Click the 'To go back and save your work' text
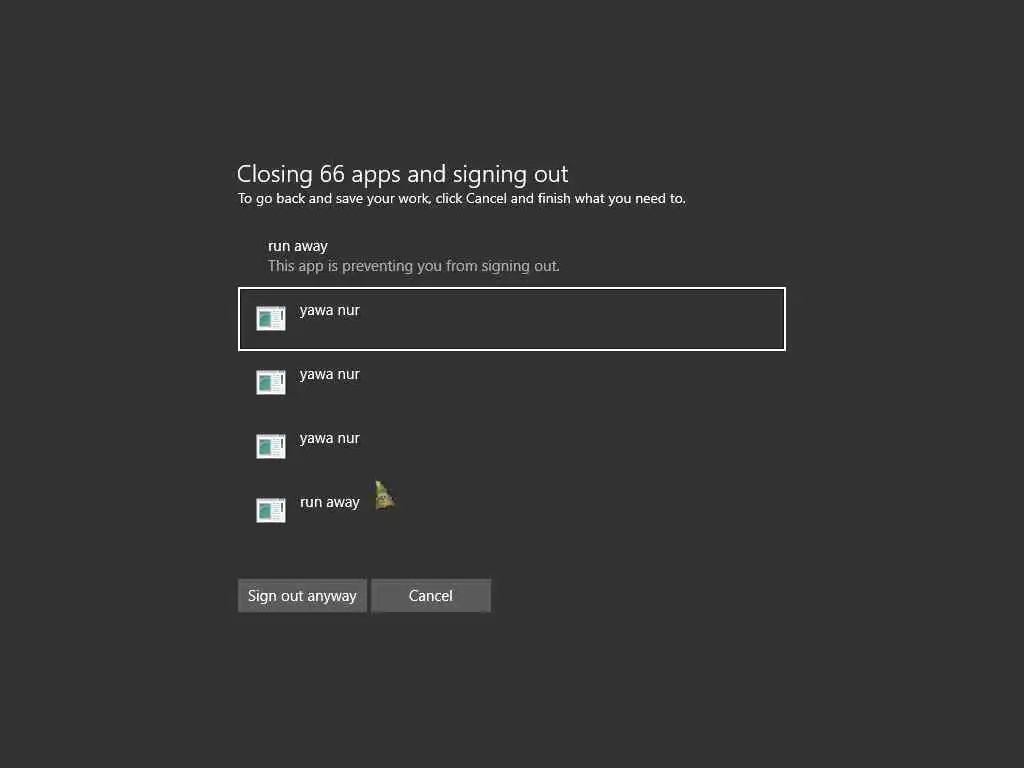Image resolution: width=1024 pixels, height=768 pixels. tap(462, 199)
